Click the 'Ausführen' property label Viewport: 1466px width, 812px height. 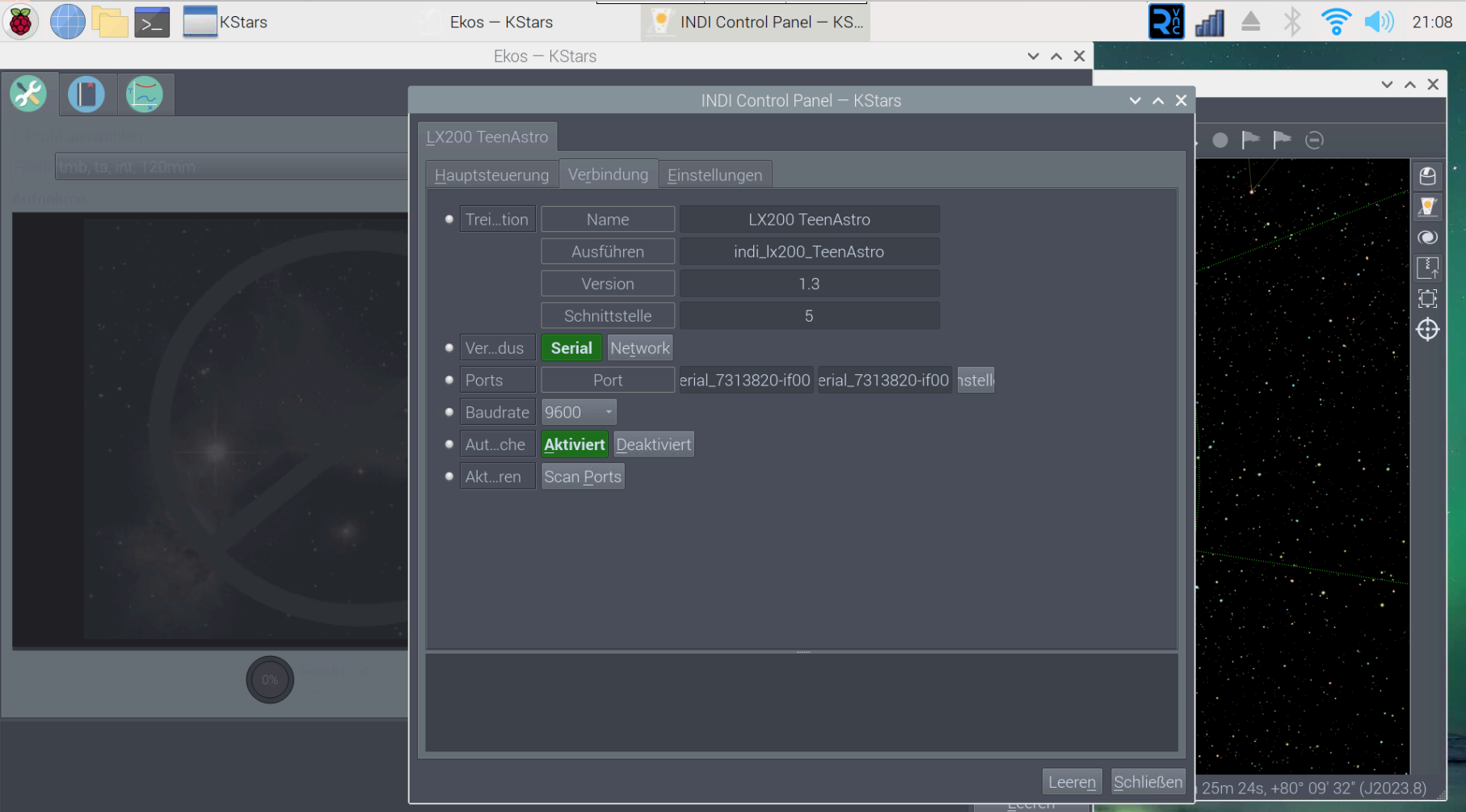pos(608,252)
